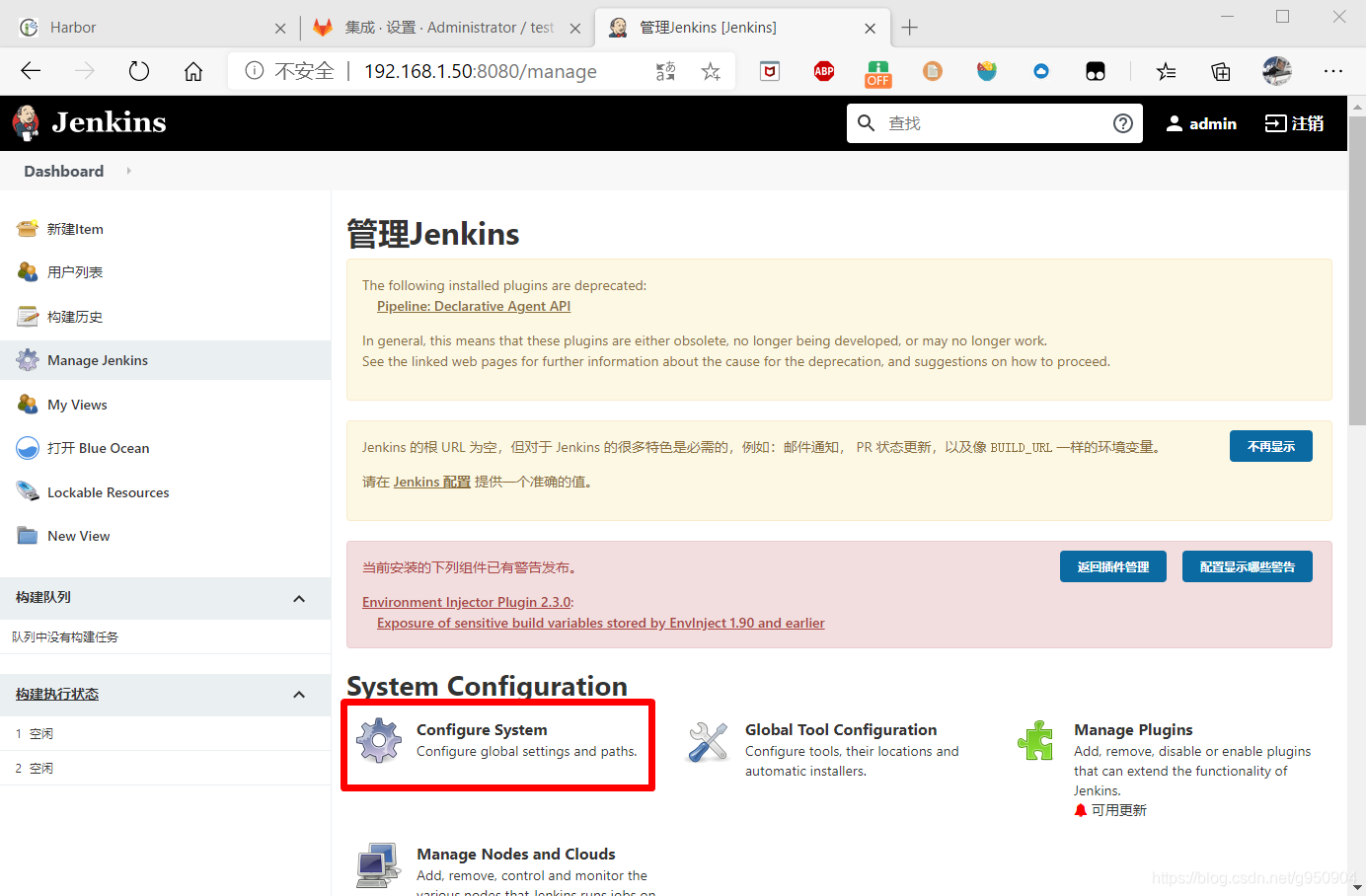Click the 构建执行状态 heading link
Screen dimensions: 1366x896
click(57, 694)
